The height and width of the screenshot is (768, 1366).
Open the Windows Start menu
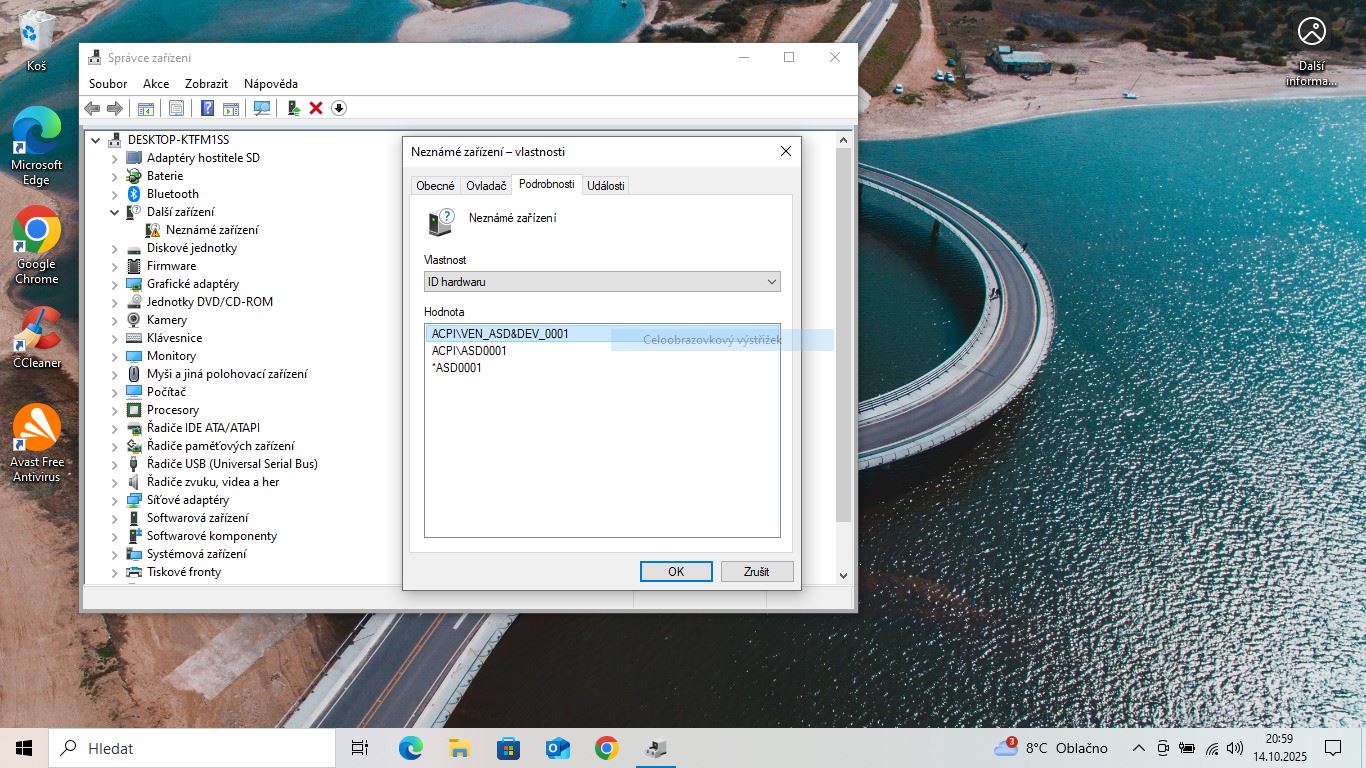click(x=24, y=748)
